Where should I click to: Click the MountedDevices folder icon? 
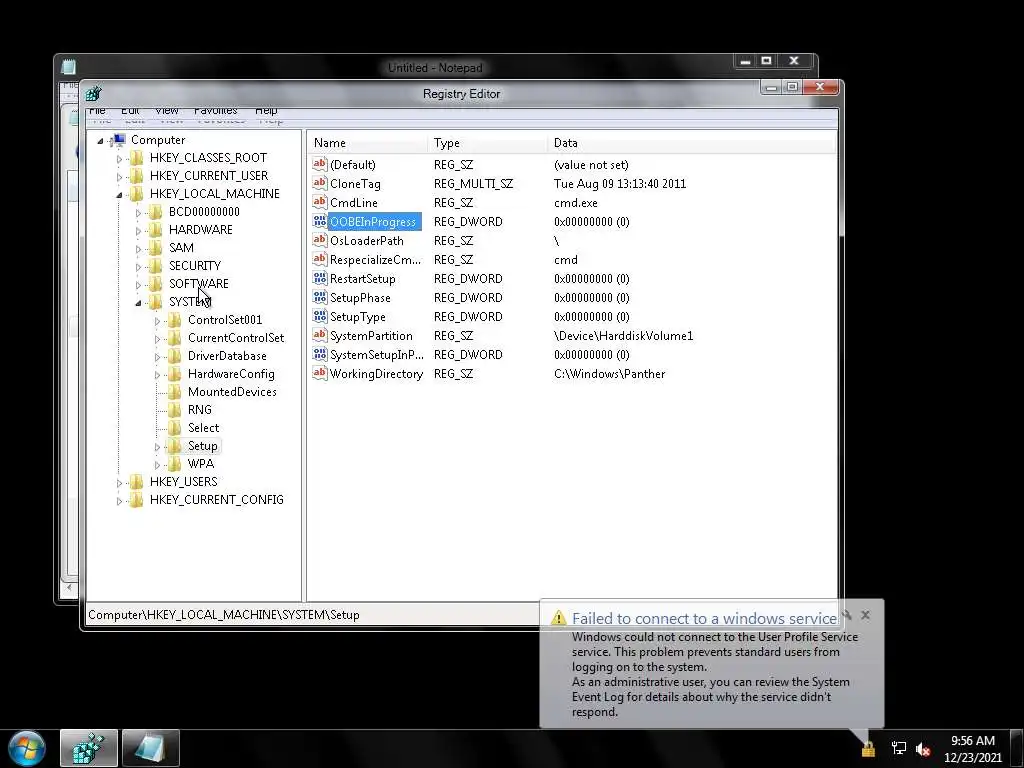(174, 391)
